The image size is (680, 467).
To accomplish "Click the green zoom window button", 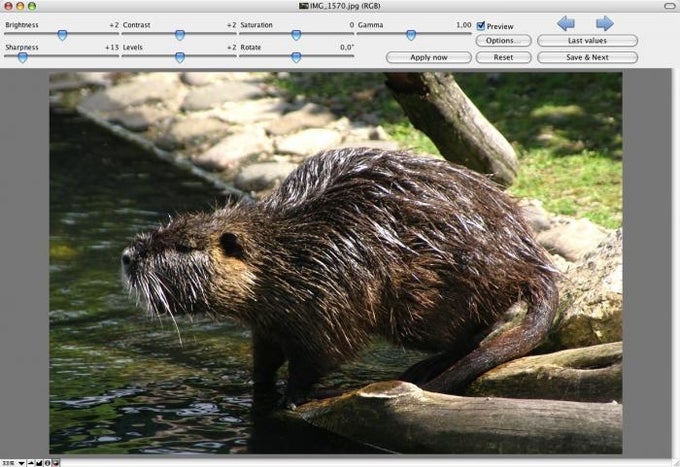I will tap(32, 6).
